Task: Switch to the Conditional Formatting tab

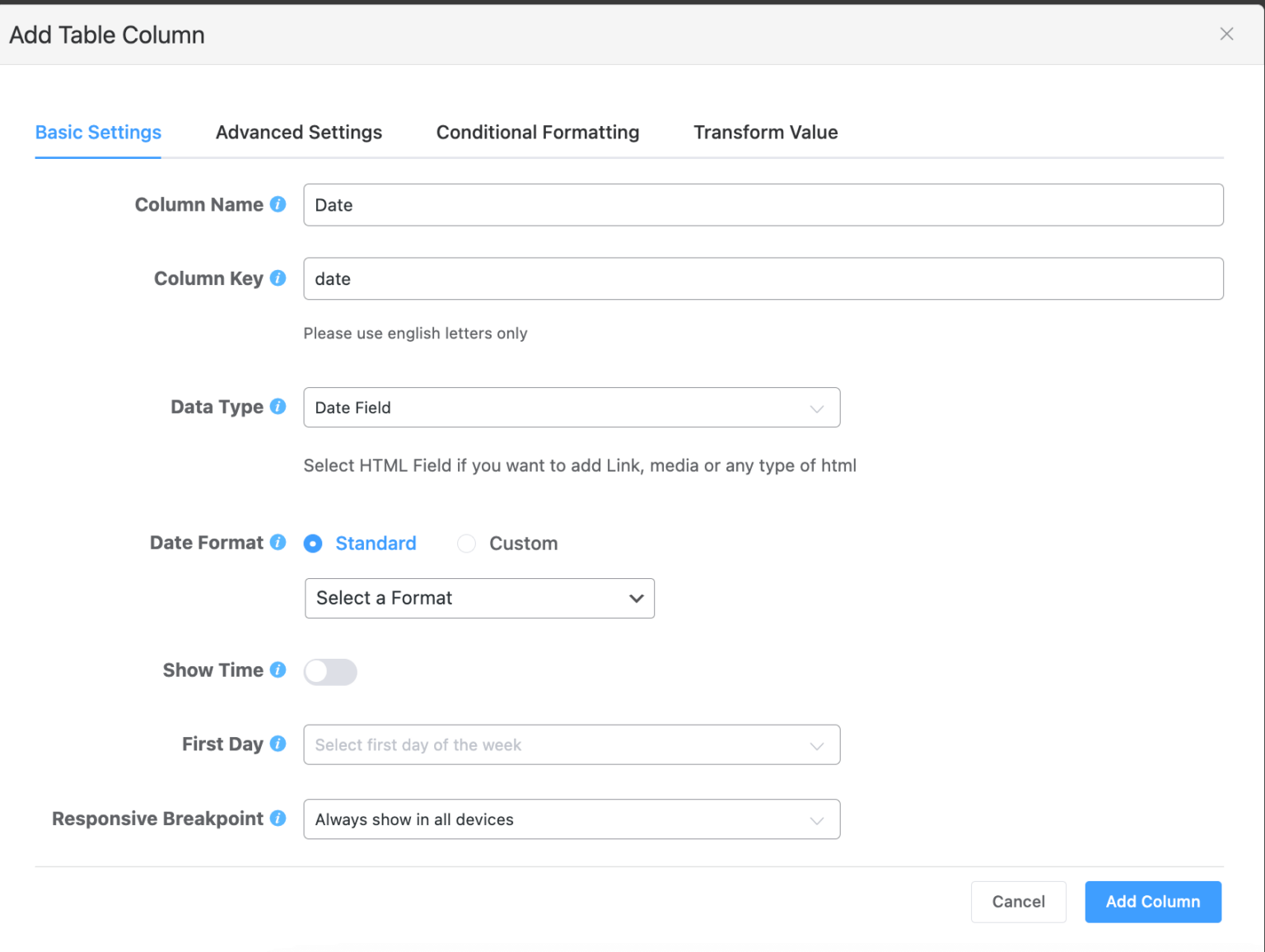Action: coord(537,132)
